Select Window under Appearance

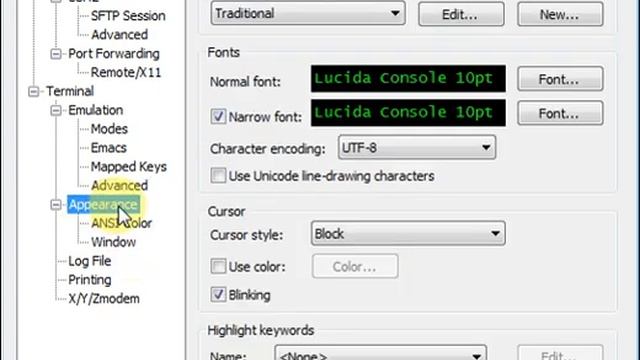click(113, 242)
